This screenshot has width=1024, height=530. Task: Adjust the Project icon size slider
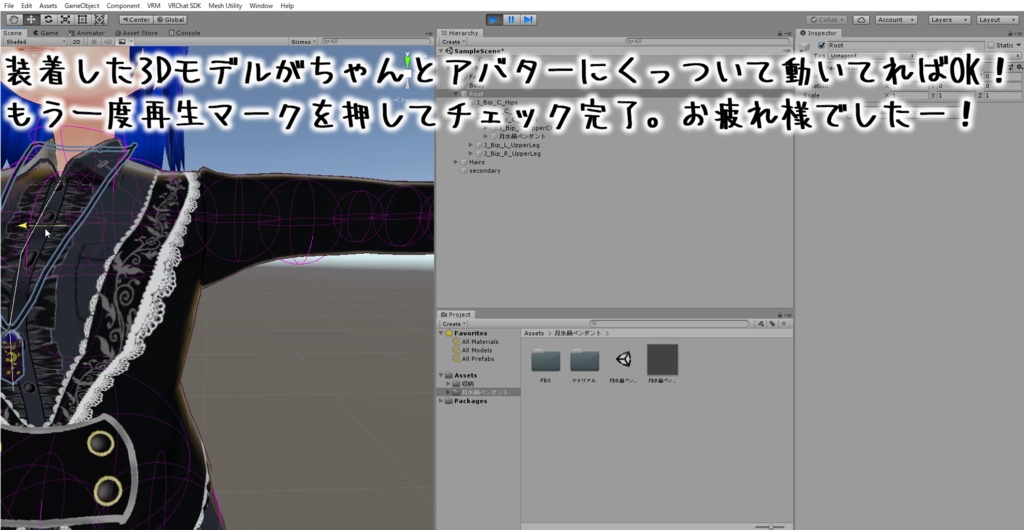tap(769, 526)
